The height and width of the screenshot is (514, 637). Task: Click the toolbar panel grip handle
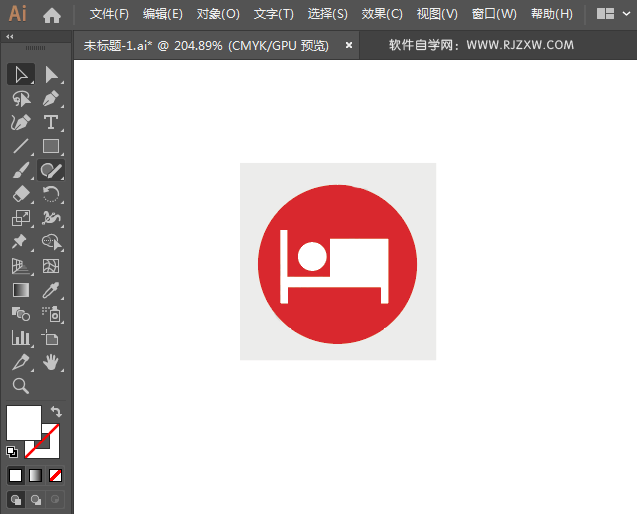point(36,48)
